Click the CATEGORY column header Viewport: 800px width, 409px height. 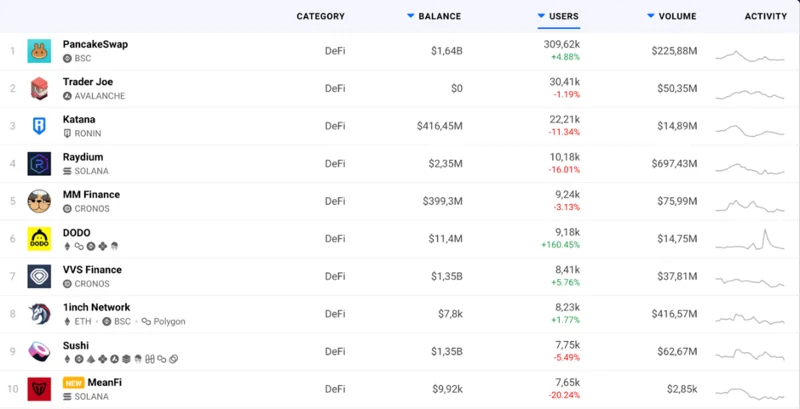click(x=320, y=16)
